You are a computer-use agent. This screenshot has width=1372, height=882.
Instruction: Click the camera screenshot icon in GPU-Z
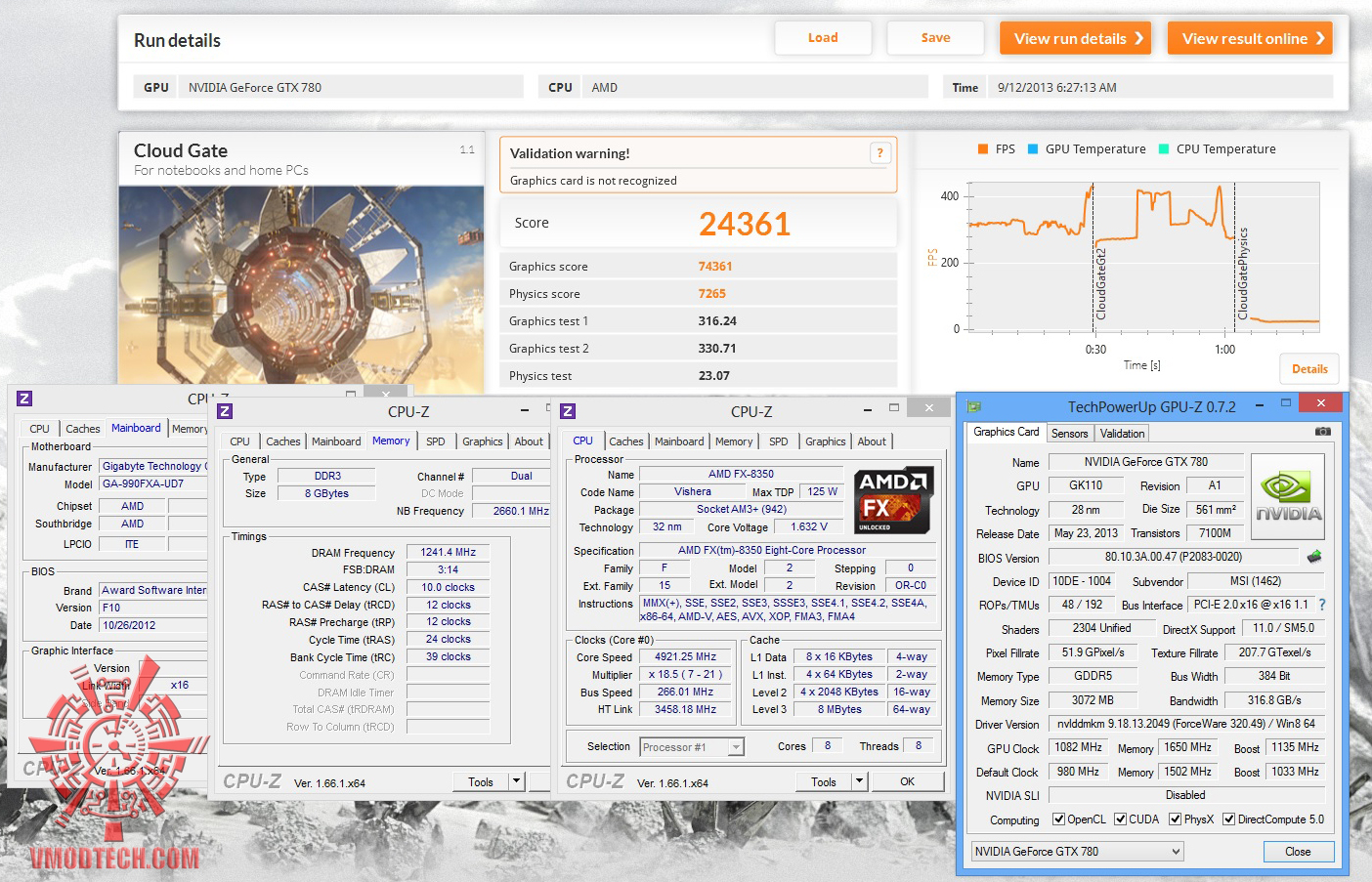1322,431
